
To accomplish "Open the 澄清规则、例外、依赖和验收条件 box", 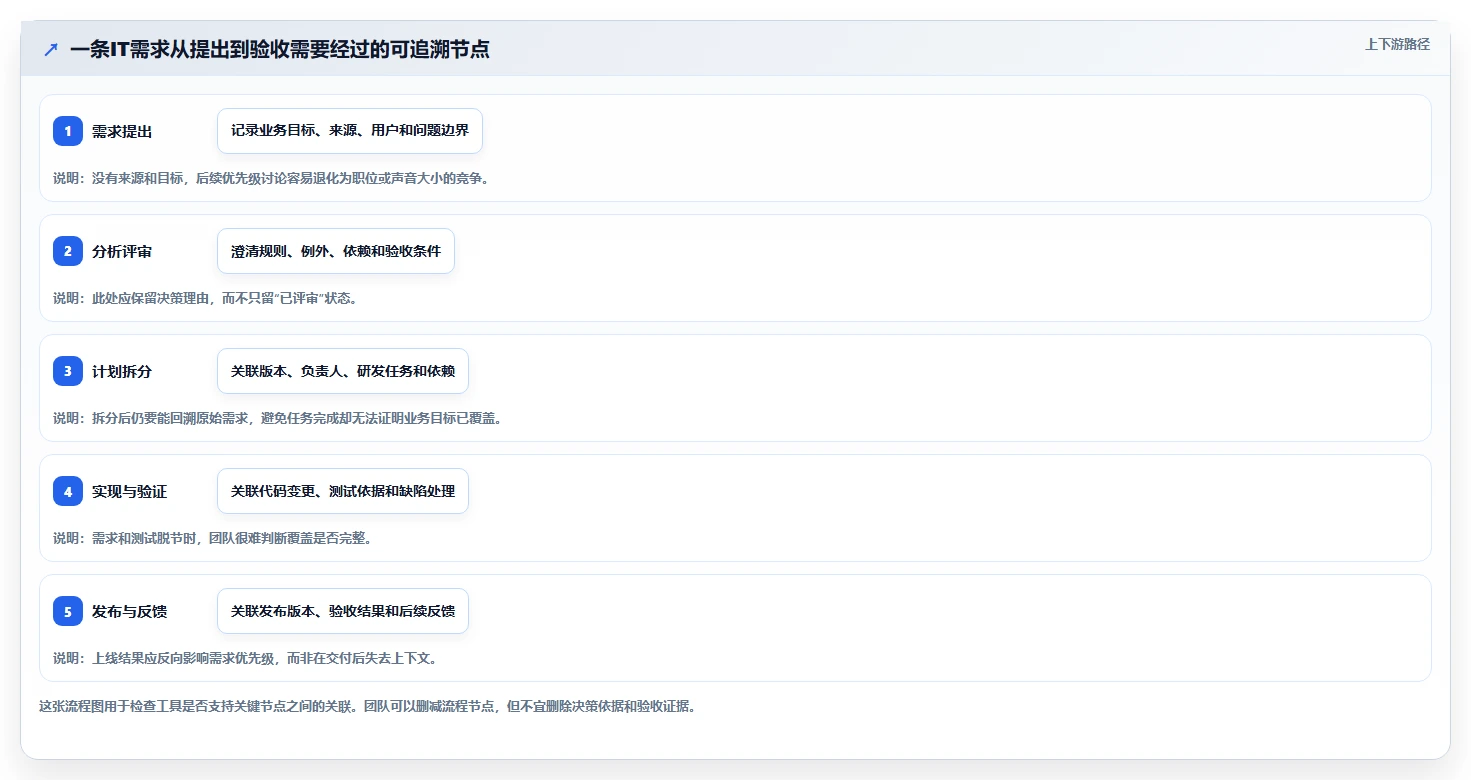I will pyautogui.click(x=336, y=251).
